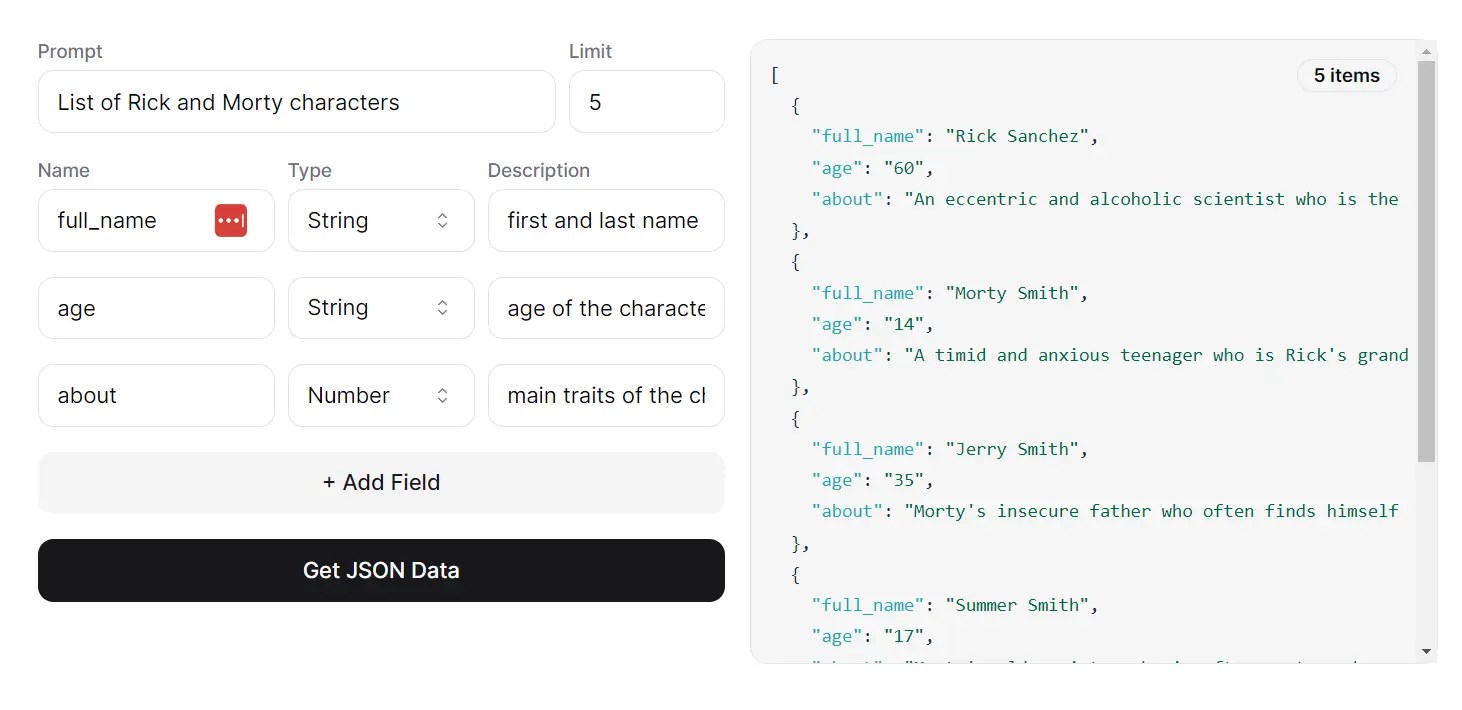Viewport: 1462px width, 710px height.
Task: Click inside the Prompt text box
Action: coord(296,101)
